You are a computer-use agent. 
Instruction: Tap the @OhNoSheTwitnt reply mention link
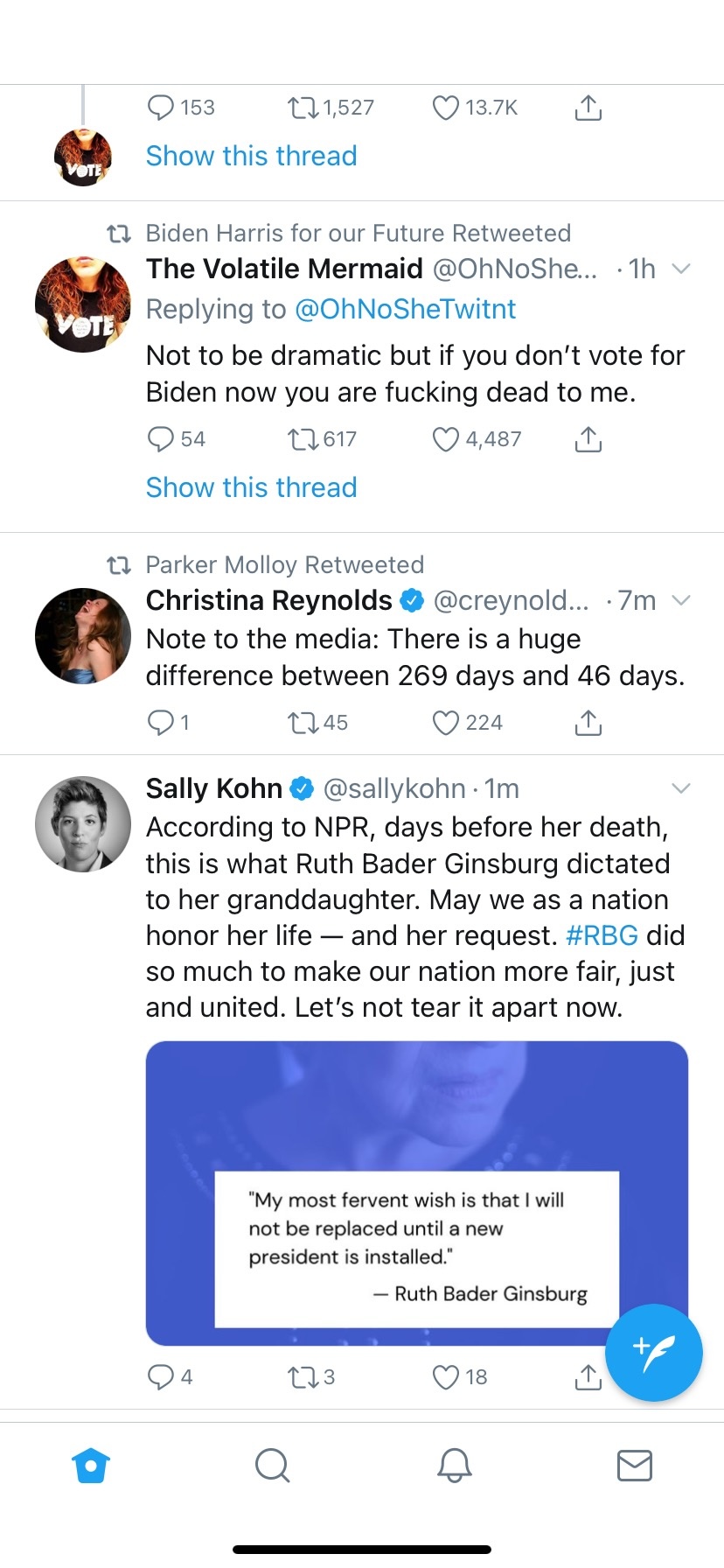tap(405, 309)
